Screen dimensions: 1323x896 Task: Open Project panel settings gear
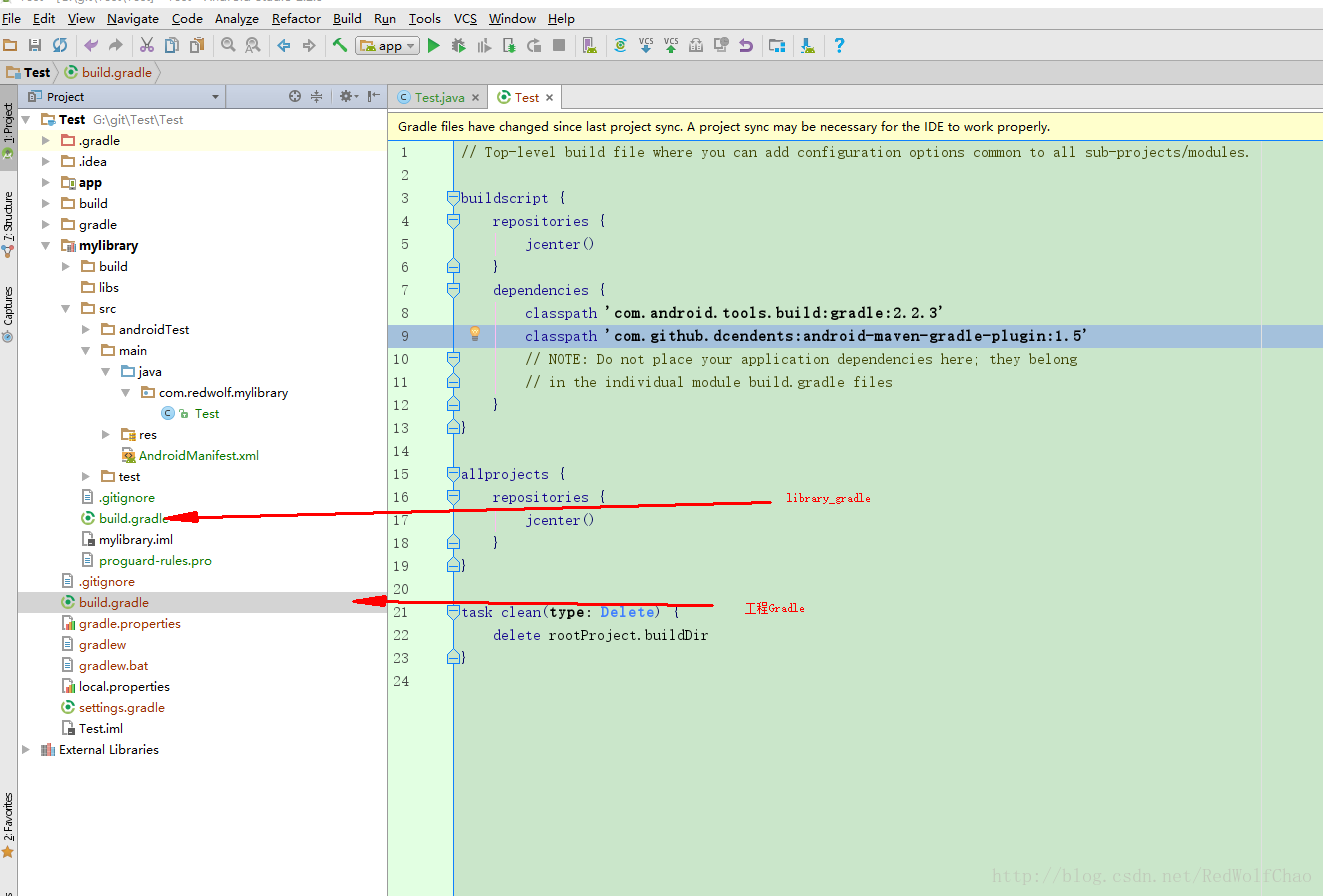click(347, 96)
